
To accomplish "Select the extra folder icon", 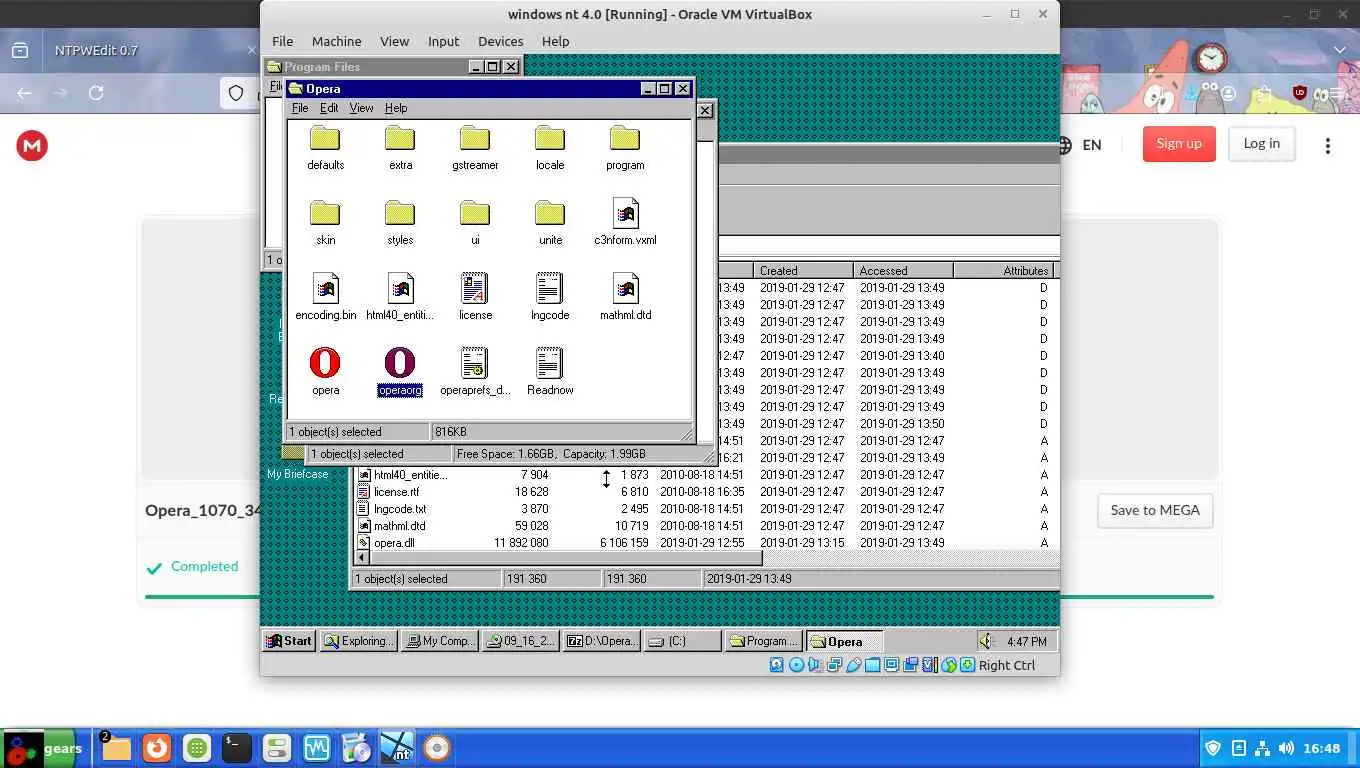I will click(x=400, y=139).
